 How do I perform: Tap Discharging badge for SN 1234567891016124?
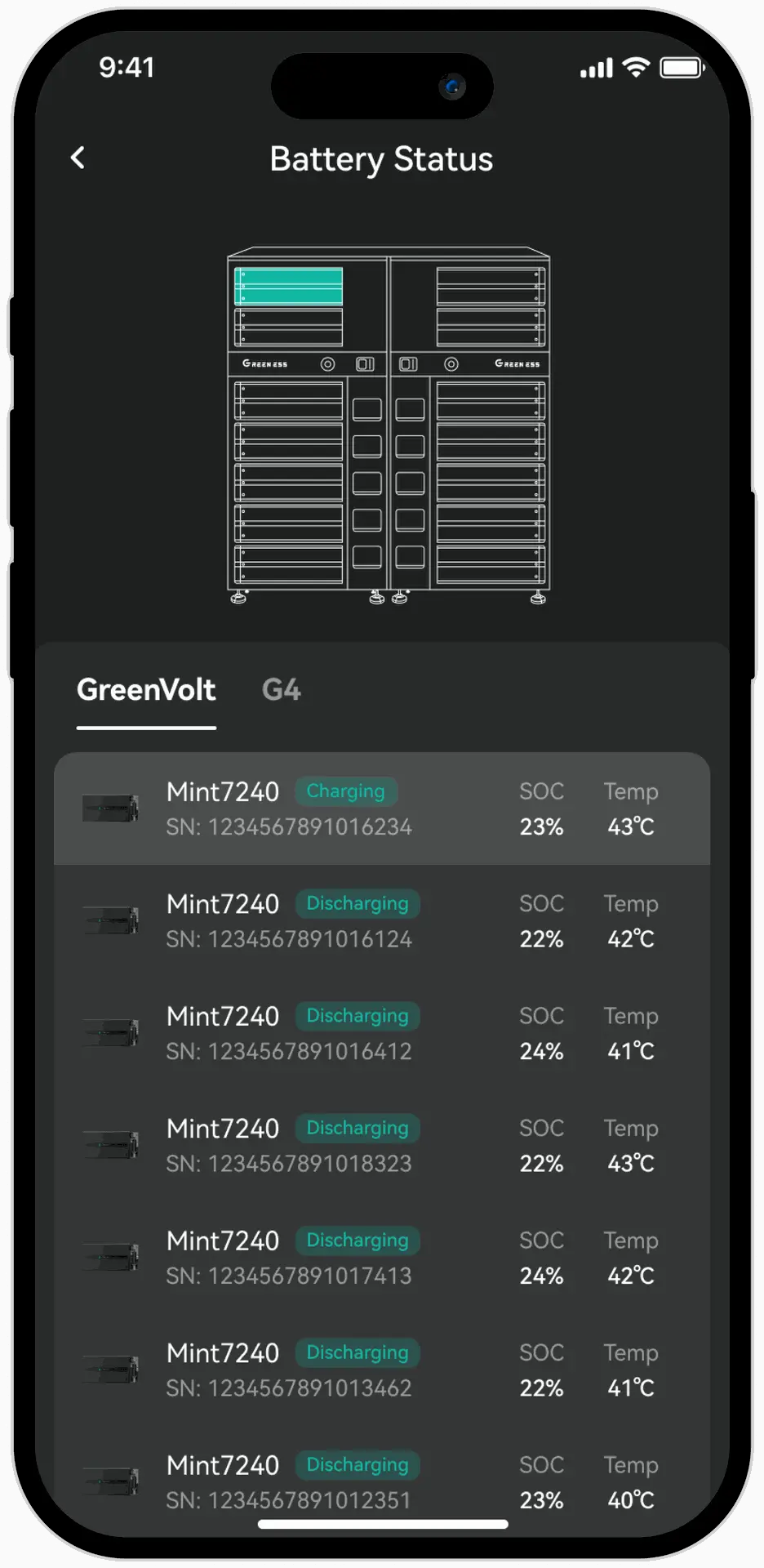pyautogui.click(x=357, y=903)
